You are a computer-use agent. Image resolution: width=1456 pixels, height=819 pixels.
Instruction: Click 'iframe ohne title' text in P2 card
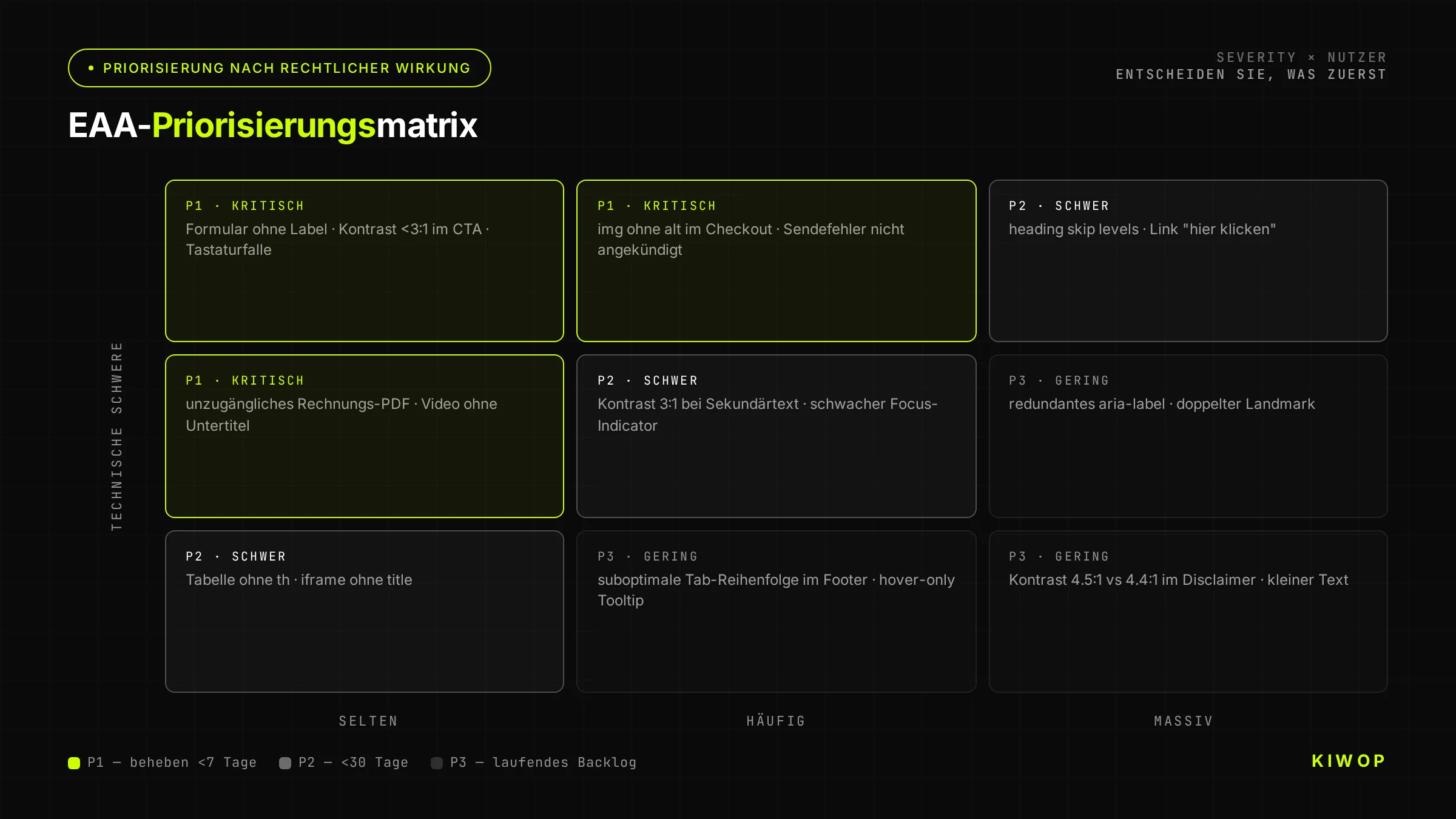[x=357, y=580]
